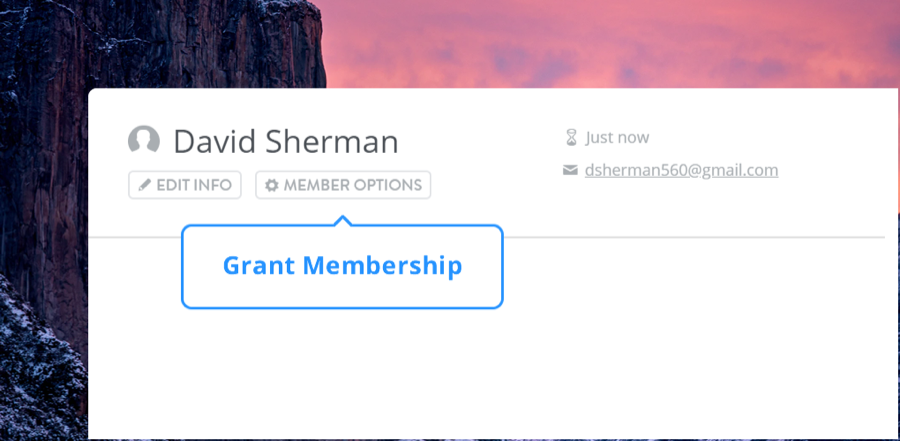Click the Just now timestamp text
The height and width of the screenshot is (441, 900).
pos(617,138)
